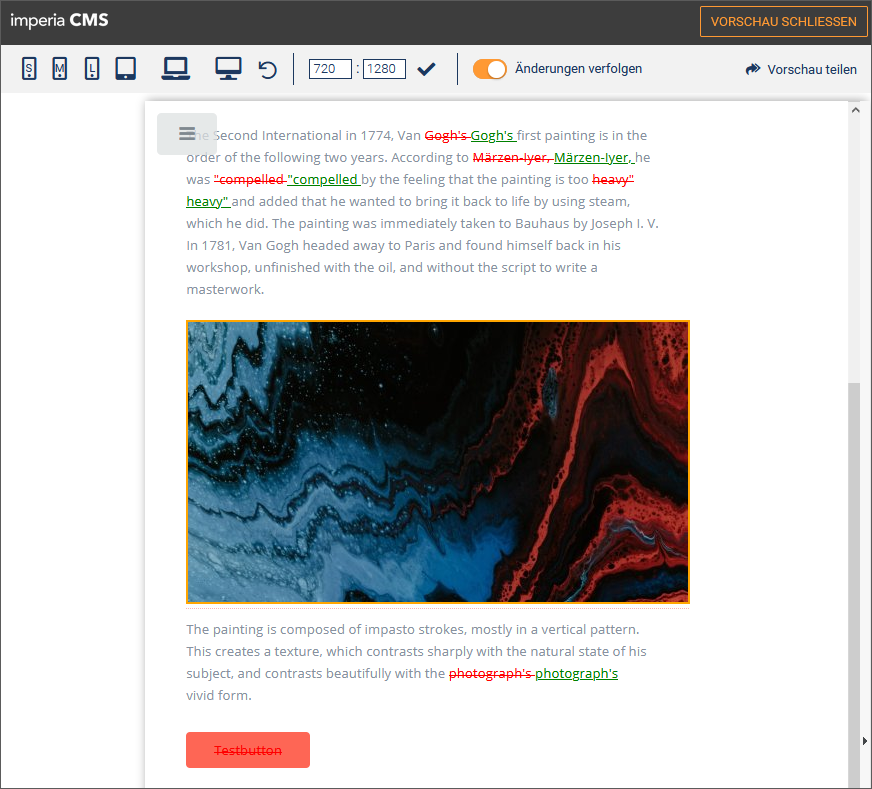Select the highlighted abstract painting image
Screen dimensions: 872x789
click(438, 462)
